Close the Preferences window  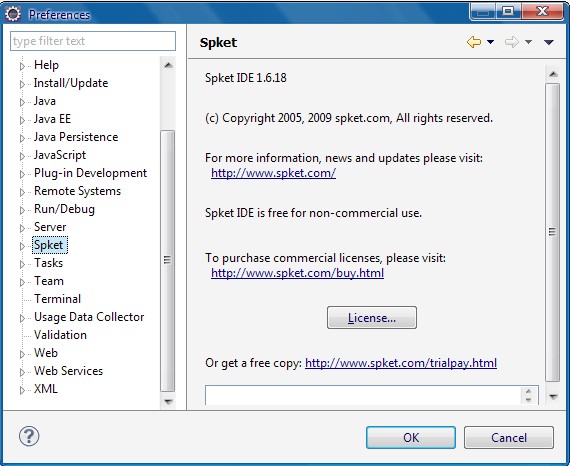pos(542,12)
